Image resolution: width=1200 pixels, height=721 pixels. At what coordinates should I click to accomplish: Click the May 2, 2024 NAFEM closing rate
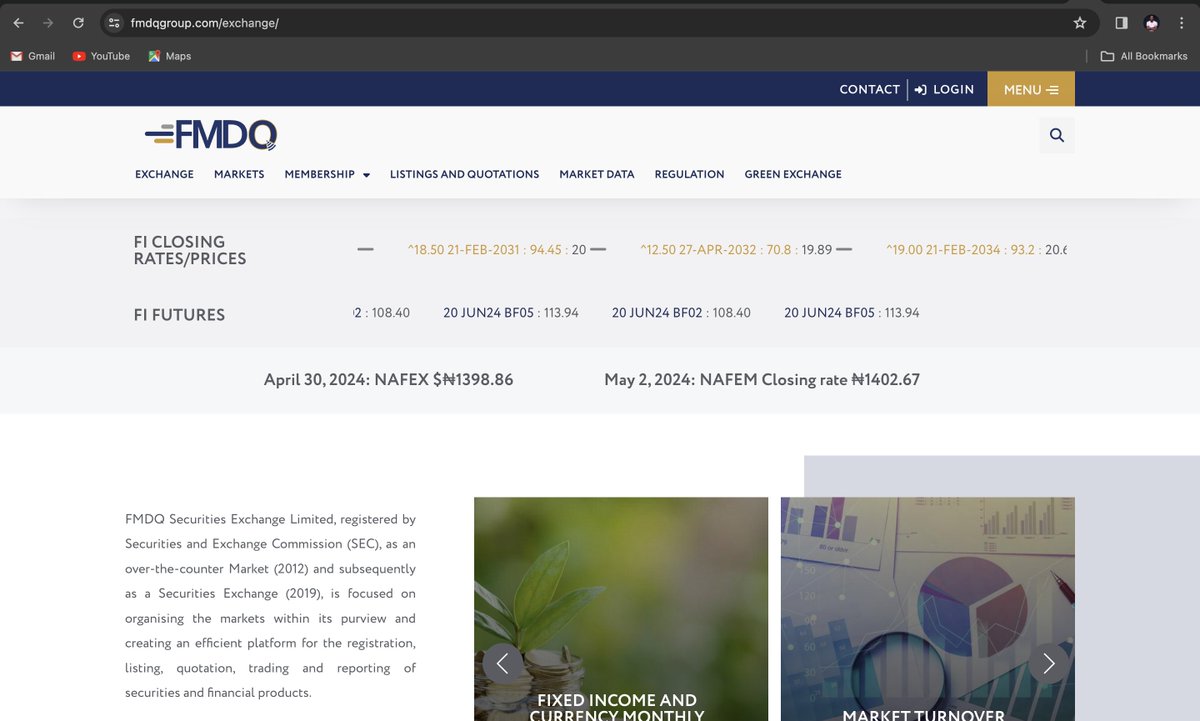point(762,380)
